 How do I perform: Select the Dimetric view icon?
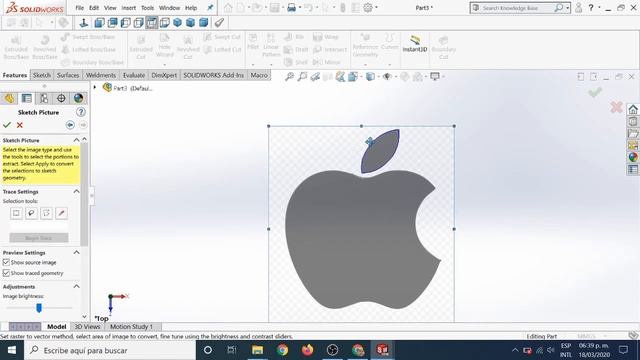click(204, 23)
